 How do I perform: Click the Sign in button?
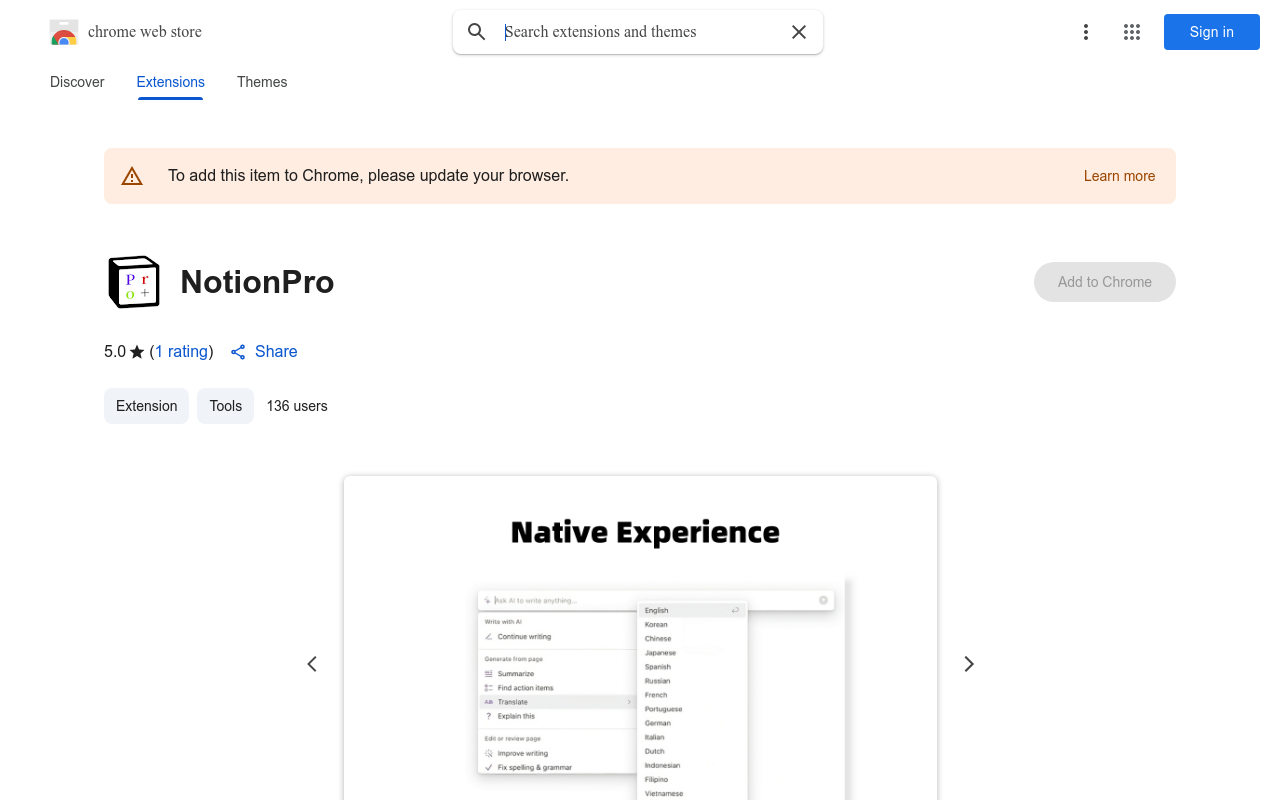point(1212,32)
